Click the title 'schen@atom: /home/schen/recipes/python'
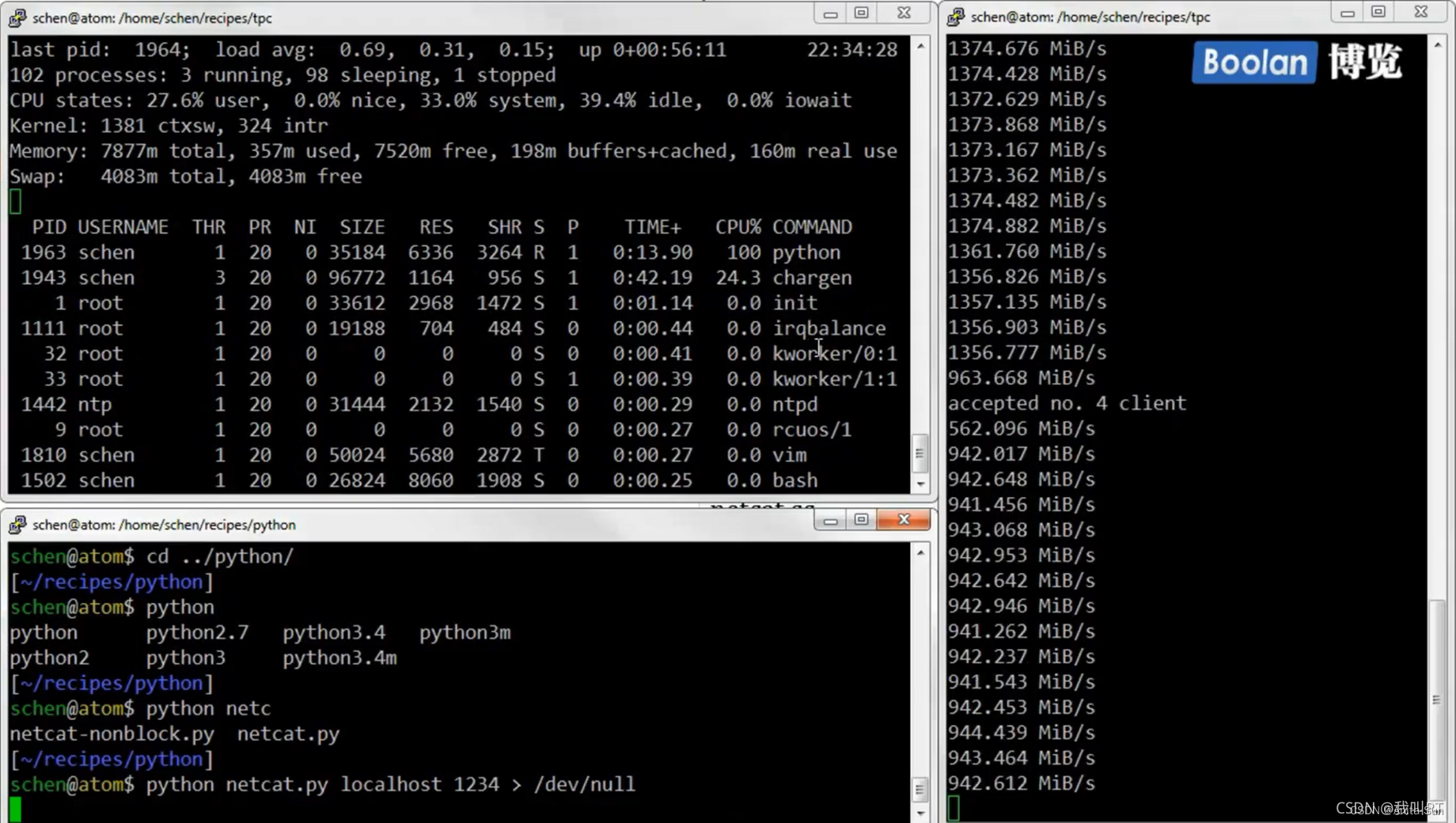Screen dimensions: 1456x823 tap(164, 525)
